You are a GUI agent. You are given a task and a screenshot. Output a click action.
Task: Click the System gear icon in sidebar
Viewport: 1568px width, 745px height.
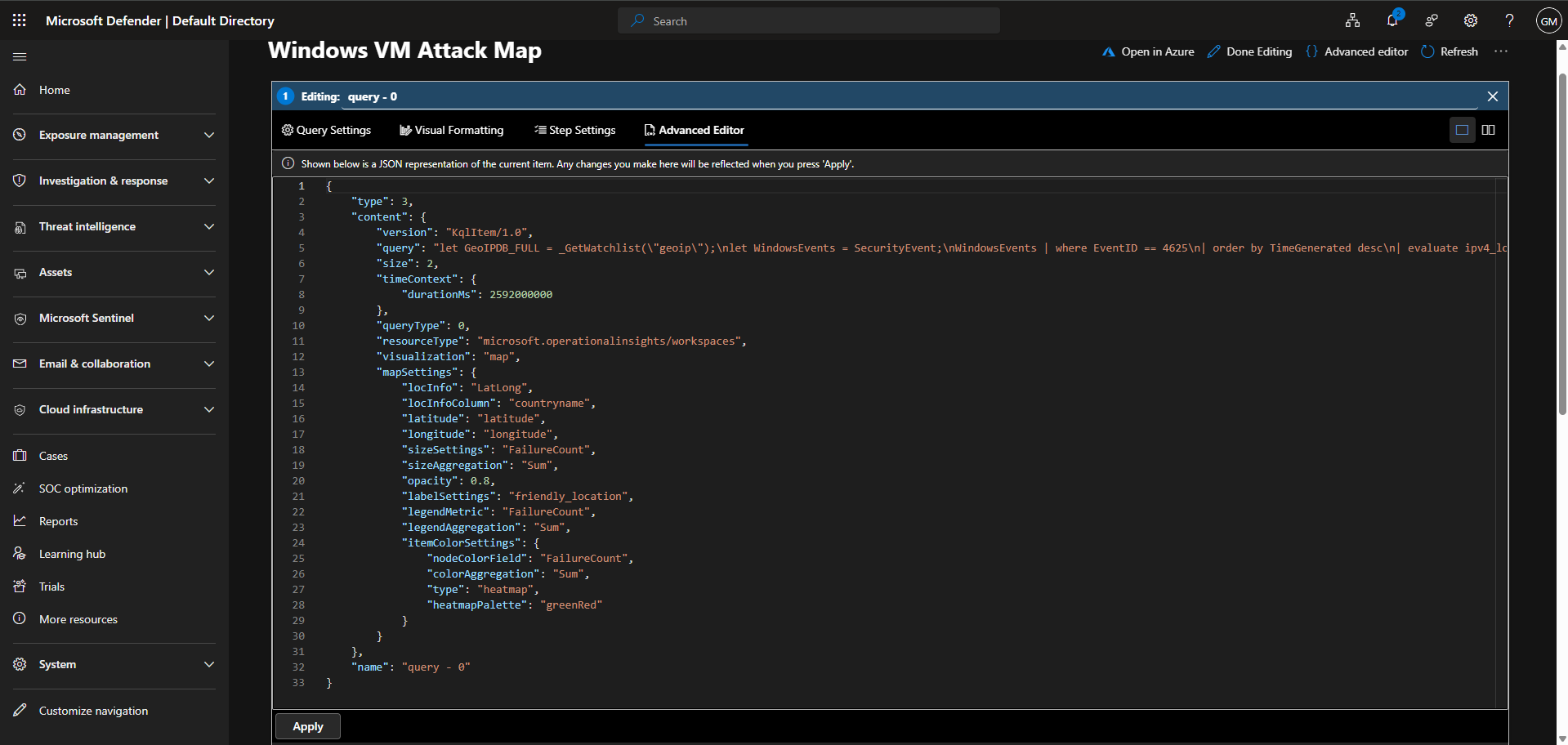[x=20, y=664]
